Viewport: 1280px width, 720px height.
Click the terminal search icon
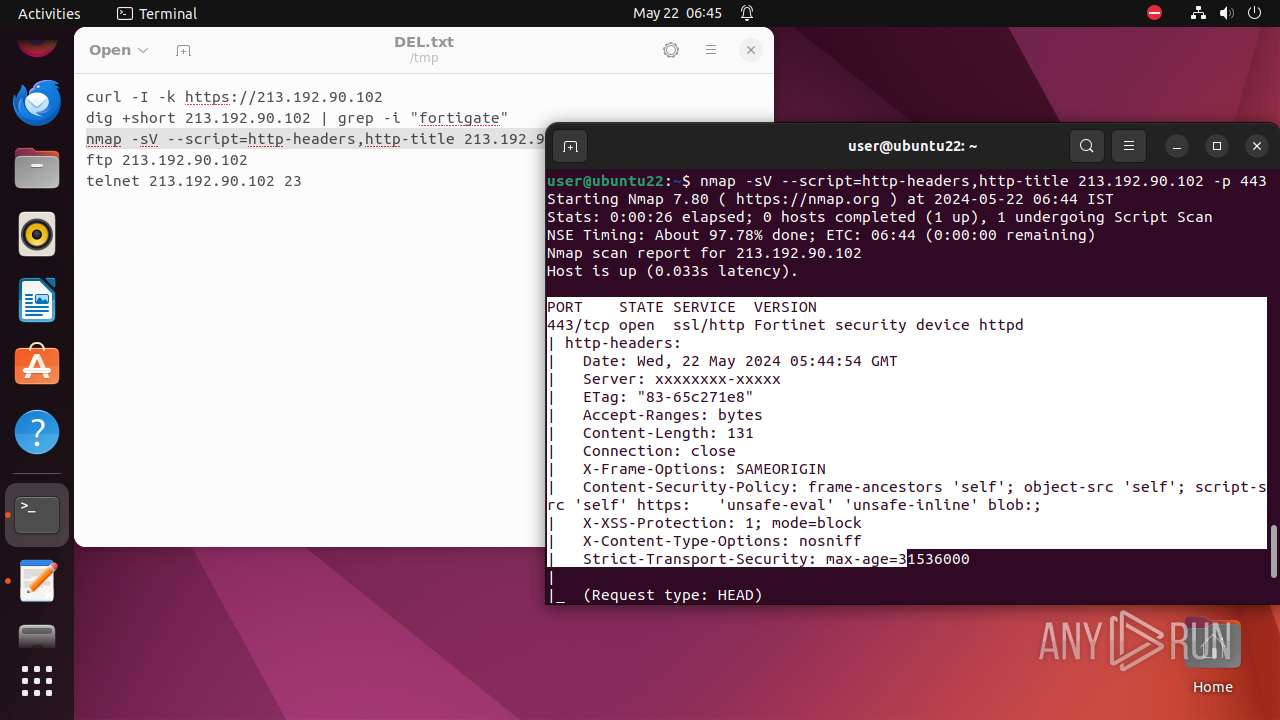(1087, 146)
